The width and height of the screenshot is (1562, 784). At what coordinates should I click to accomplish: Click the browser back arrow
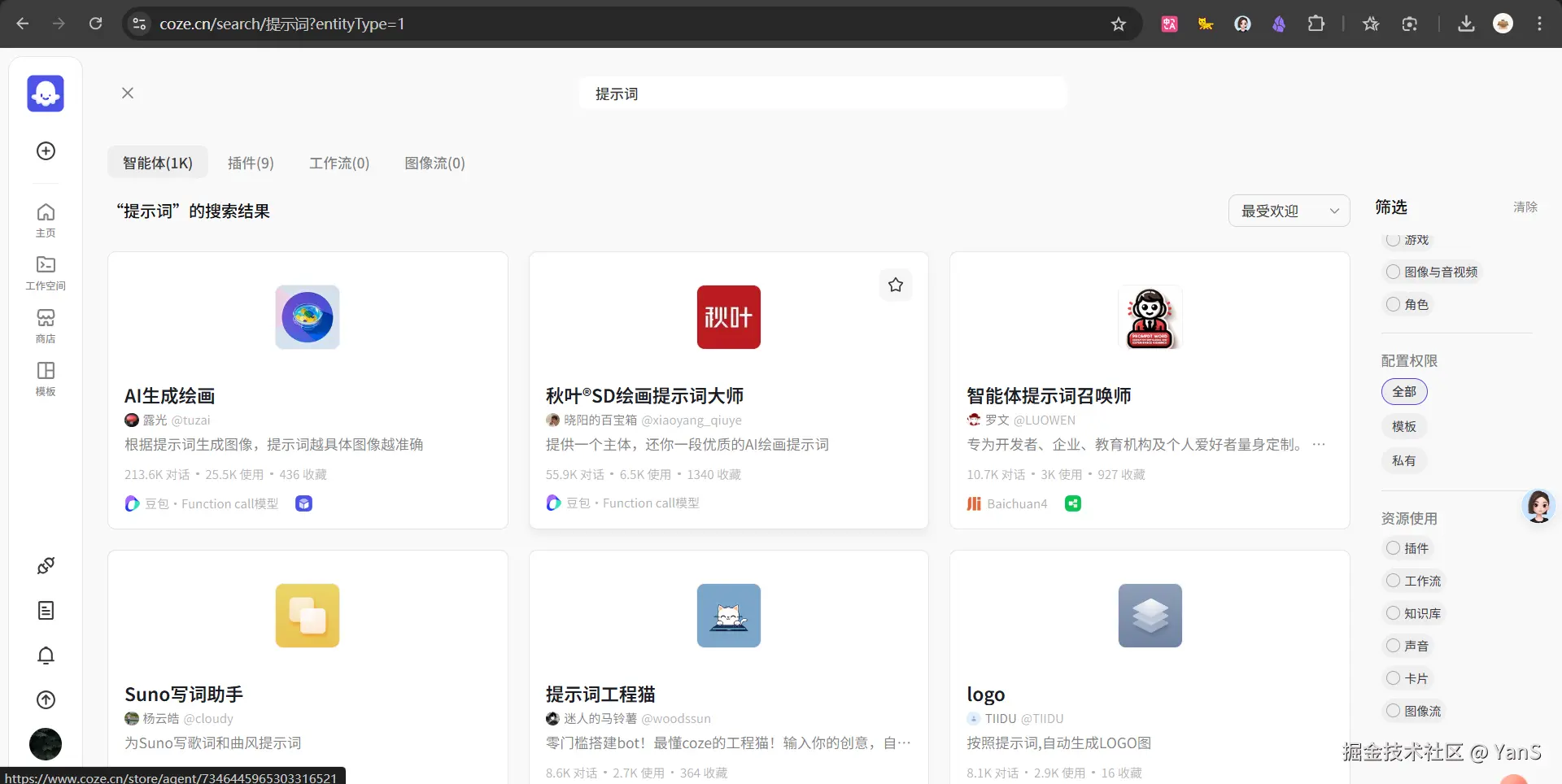coord(23,24)
